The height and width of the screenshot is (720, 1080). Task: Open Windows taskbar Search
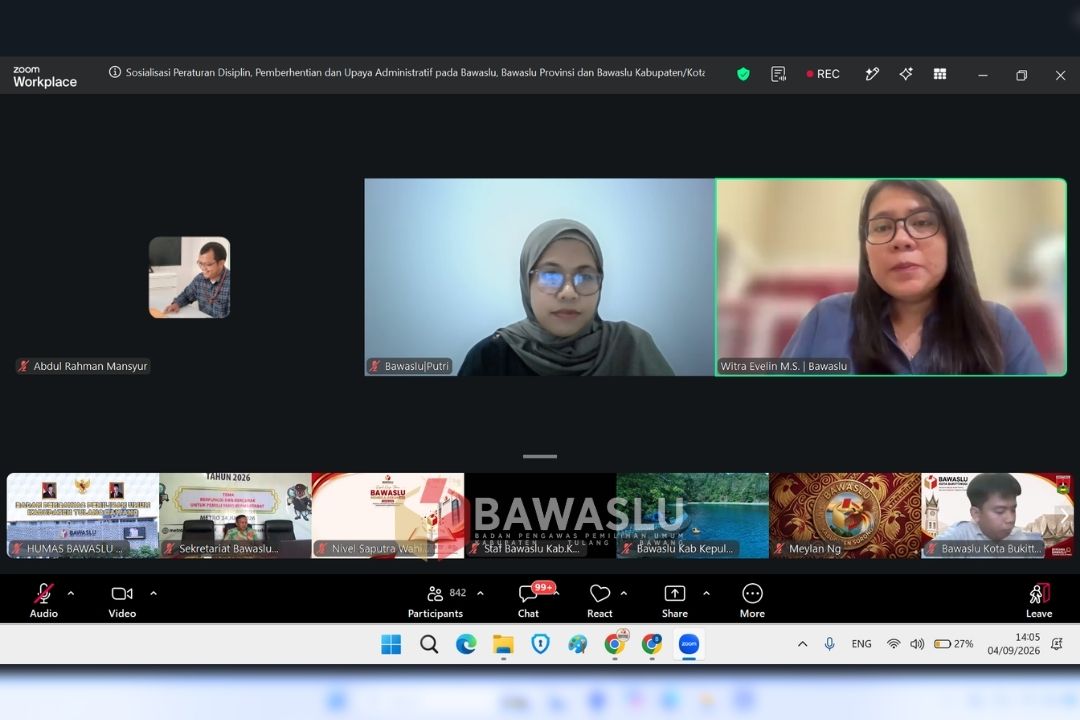click(428, 644)
